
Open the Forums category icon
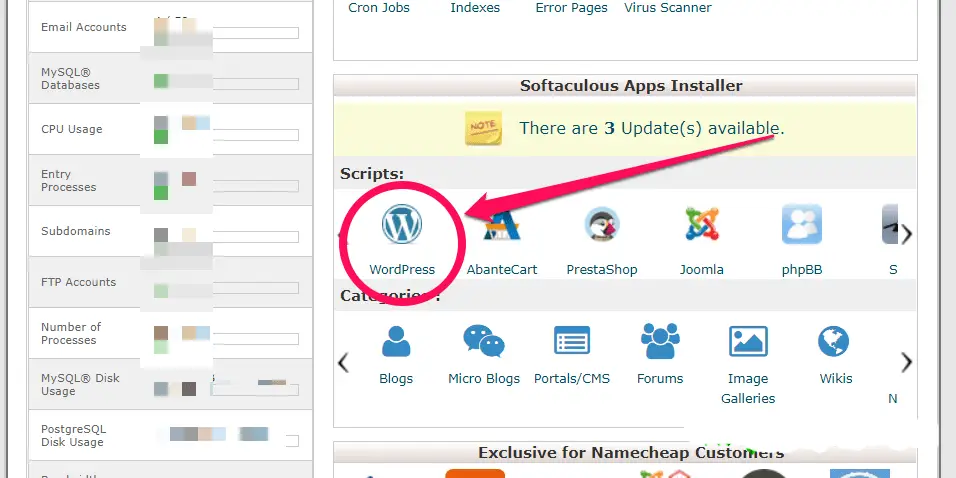pyautogui.click(x=660, y=341)
